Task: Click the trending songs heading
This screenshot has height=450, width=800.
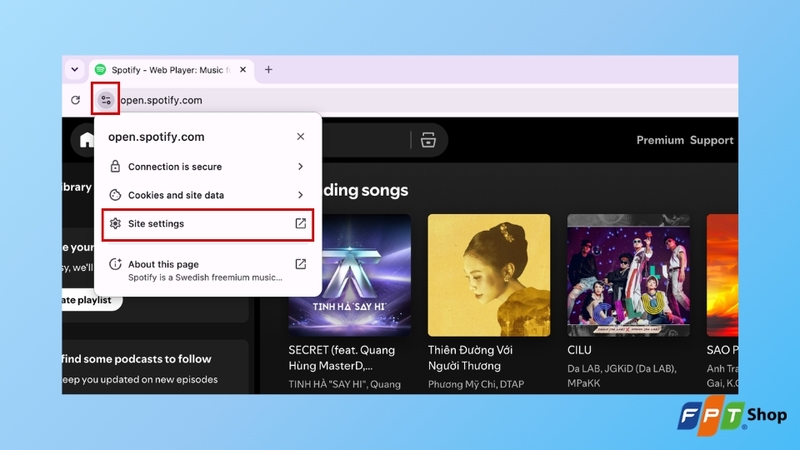Action: coord(365,190)
